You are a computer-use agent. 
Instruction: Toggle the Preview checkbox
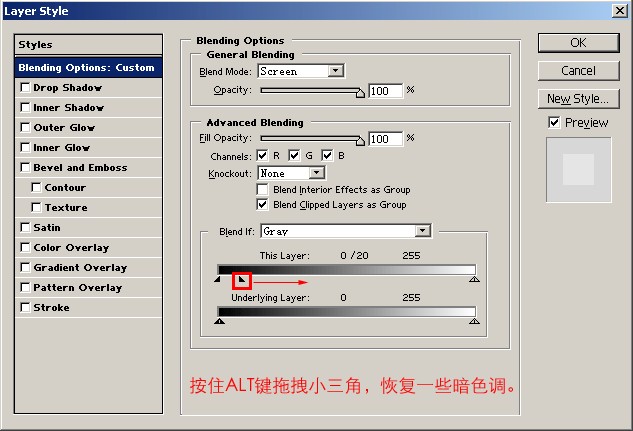pyautogui.click(x=554, y=122)
